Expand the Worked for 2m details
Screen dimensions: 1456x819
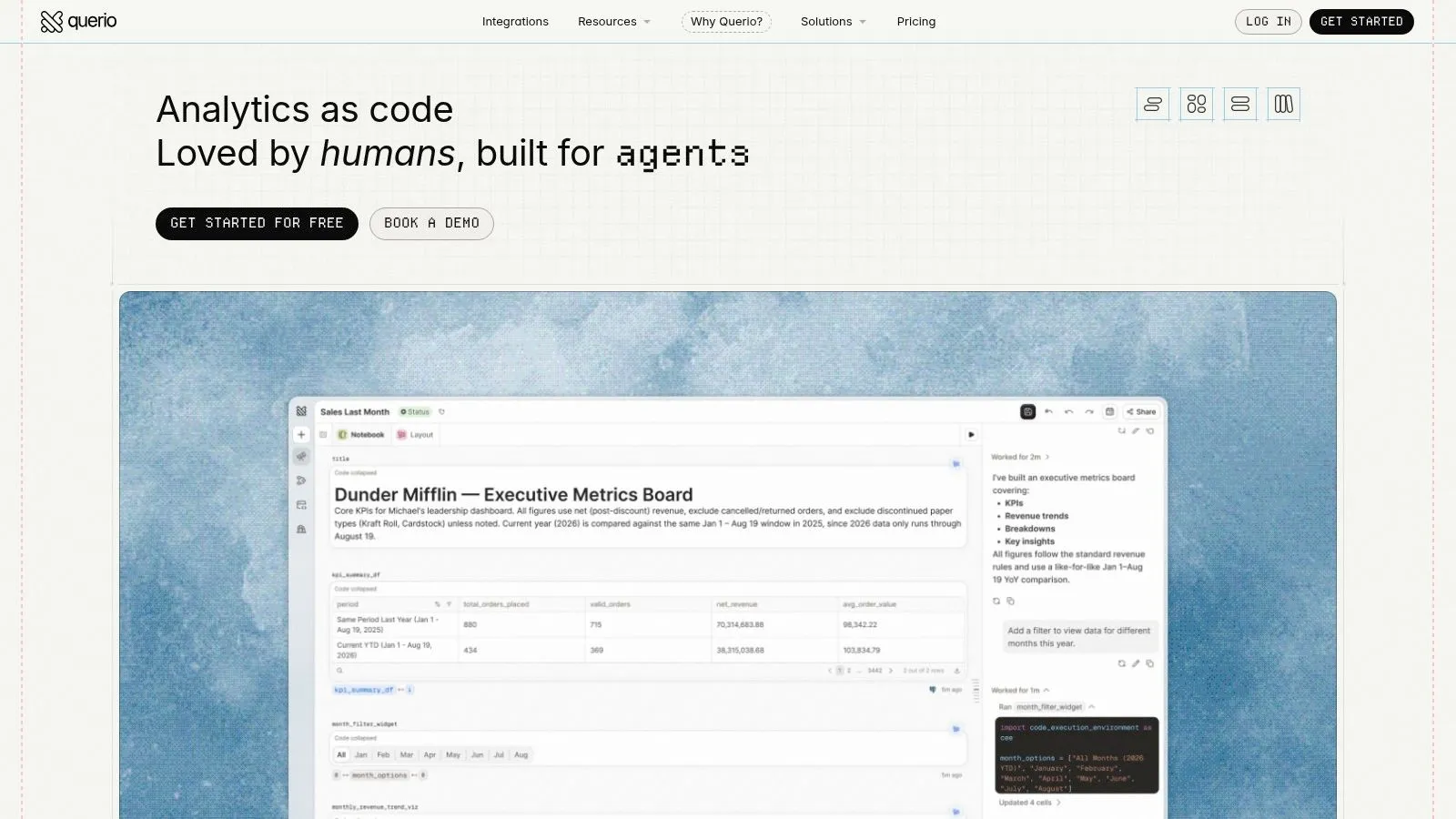1020,457
